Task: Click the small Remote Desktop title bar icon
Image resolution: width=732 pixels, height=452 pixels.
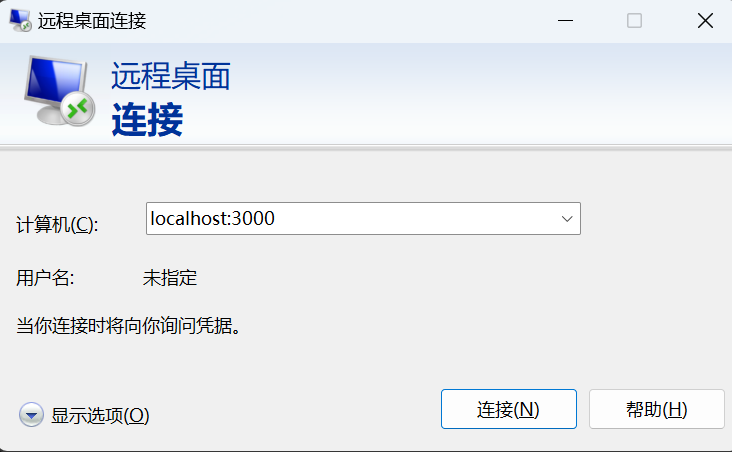Action: [20, 20]
